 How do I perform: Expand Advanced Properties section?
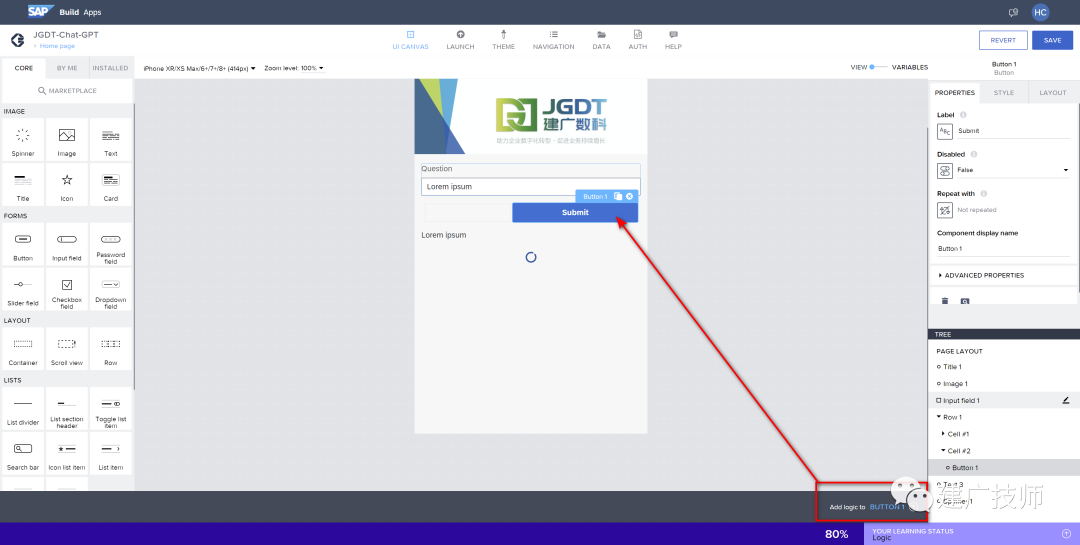click(981, 275)
